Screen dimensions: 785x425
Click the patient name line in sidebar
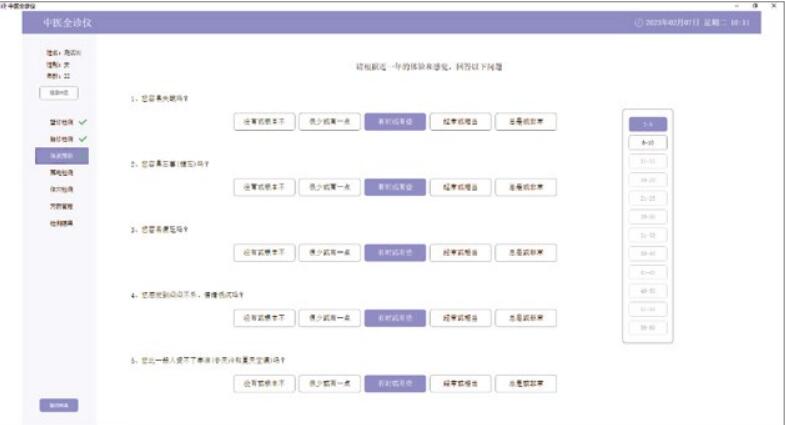(x=64, y=53)
